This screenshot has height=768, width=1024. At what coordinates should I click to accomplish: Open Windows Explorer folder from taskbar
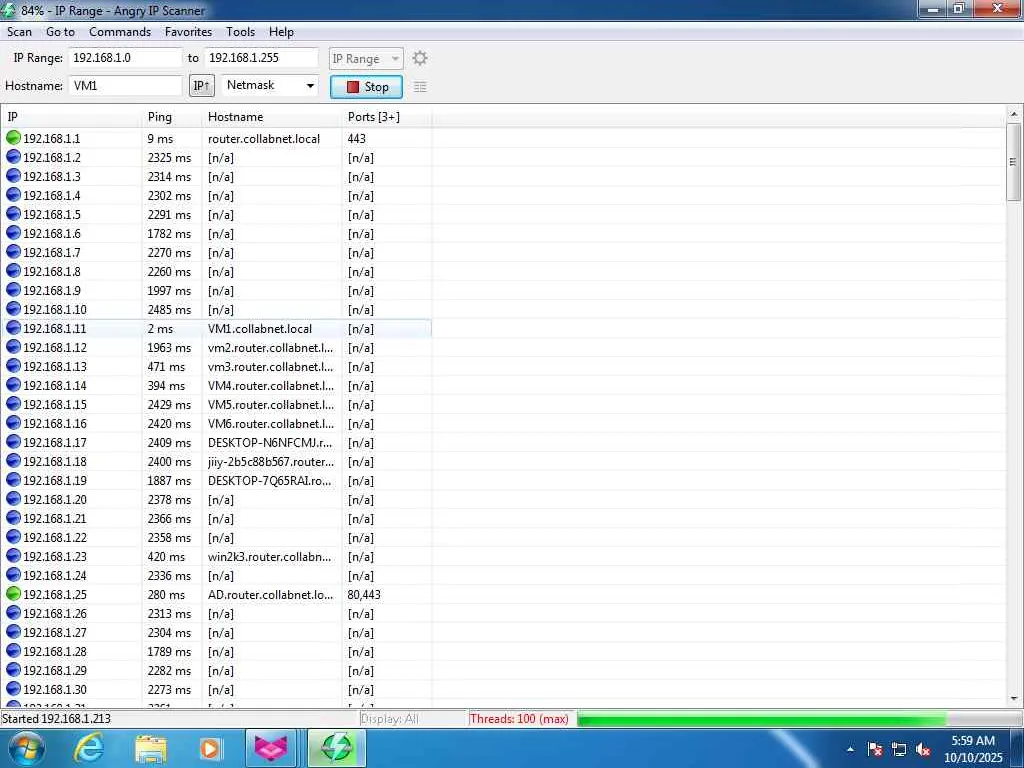click(x=151, y=748)
